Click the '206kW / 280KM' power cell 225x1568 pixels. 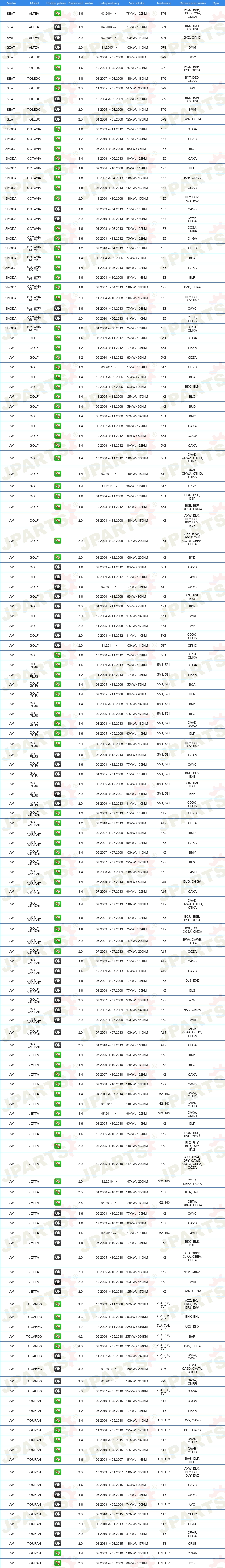point(137,1317)
